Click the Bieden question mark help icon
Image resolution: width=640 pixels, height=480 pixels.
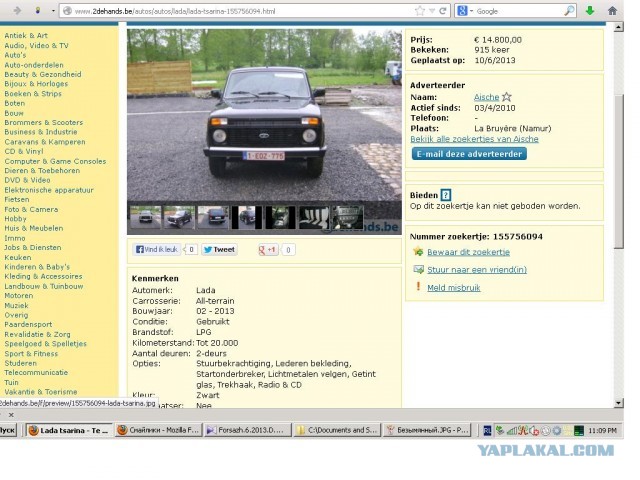click(x=446, y=194)
